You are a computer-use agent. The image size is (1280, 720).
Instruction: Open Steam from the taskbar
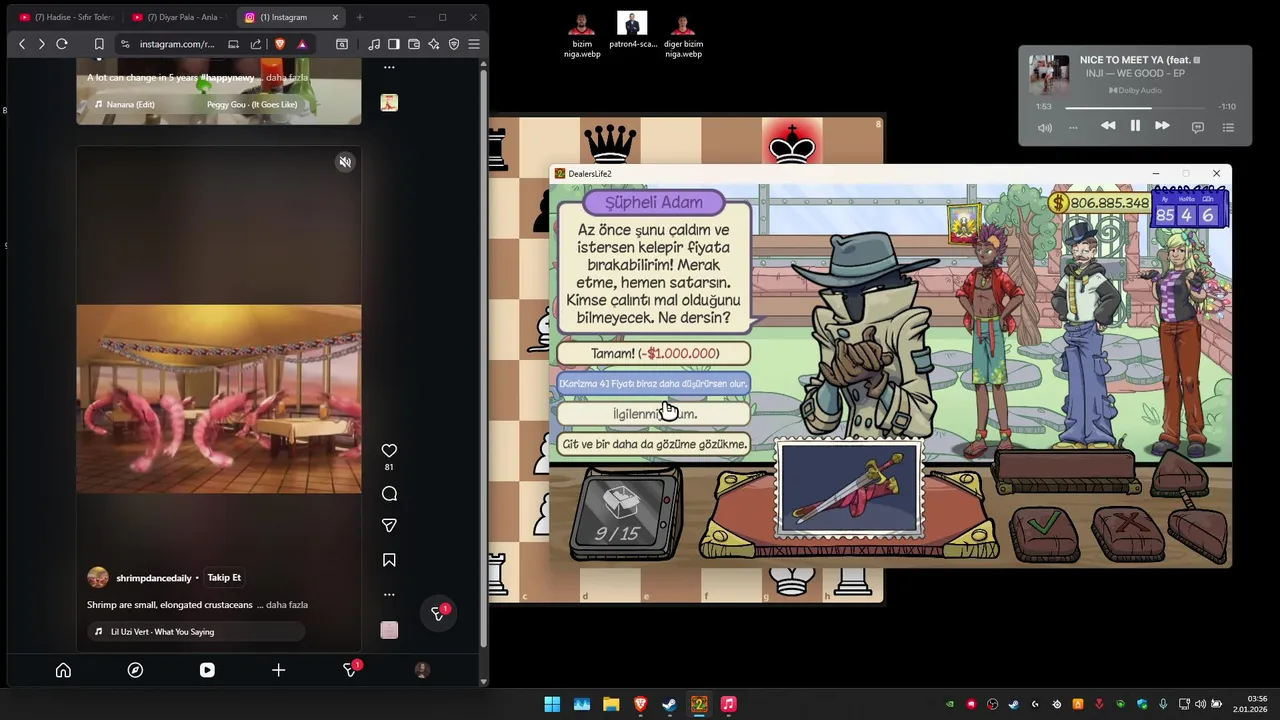pyautogui.click(x=669, y=704)
